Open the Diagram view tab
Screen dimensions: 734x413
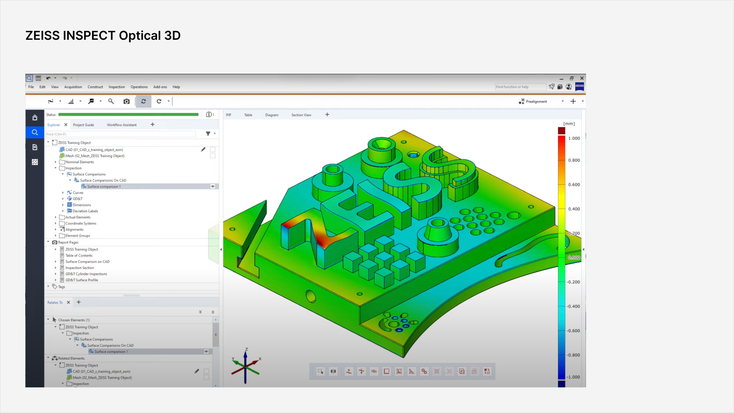[271, 115]
